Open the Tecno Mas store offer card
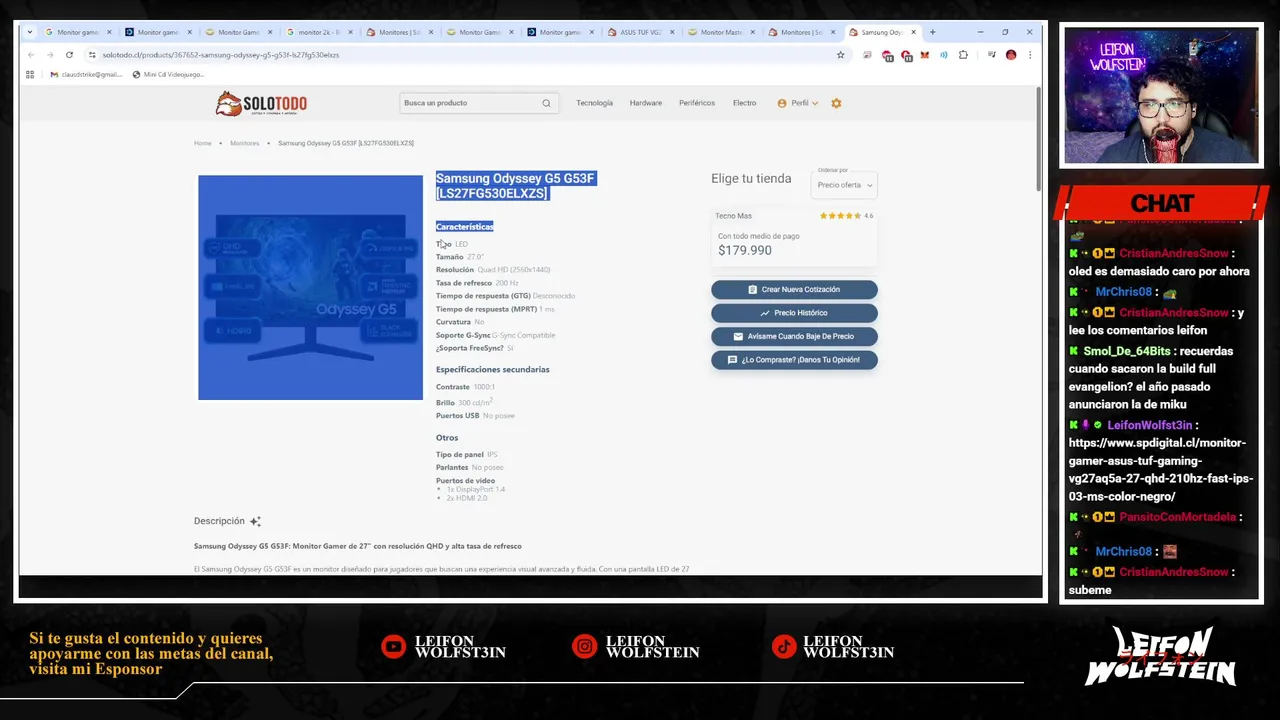The image size is (1280, 720). coord(794,236)
